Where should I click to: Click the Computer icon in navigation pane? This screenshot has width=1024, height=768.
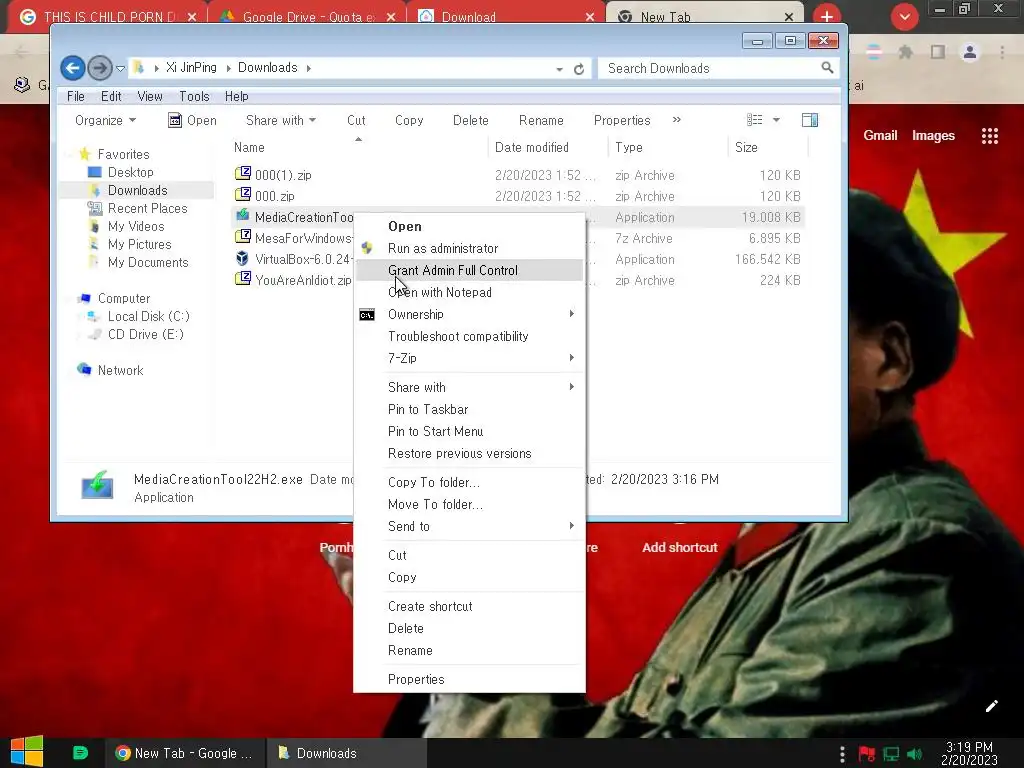(84, 298)
